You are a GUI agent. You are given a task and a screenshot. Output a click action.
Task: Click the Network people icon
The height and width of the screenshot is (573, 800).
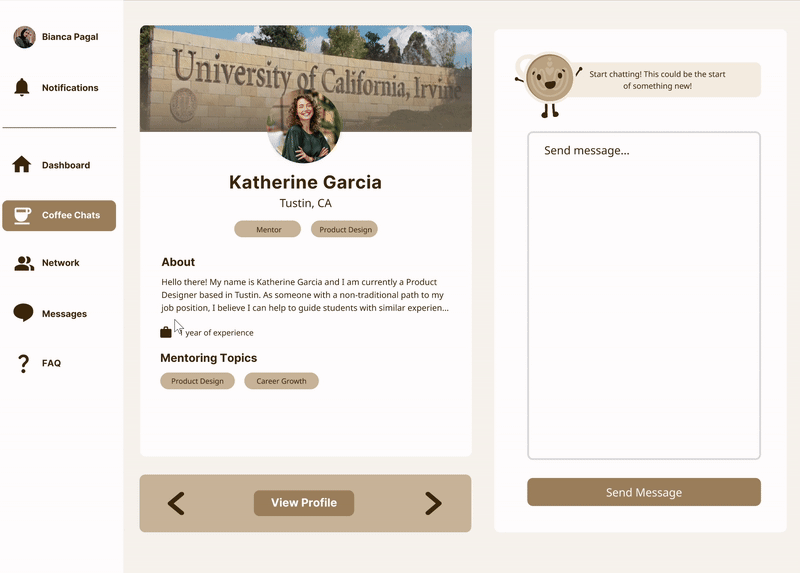pos(23,263)
